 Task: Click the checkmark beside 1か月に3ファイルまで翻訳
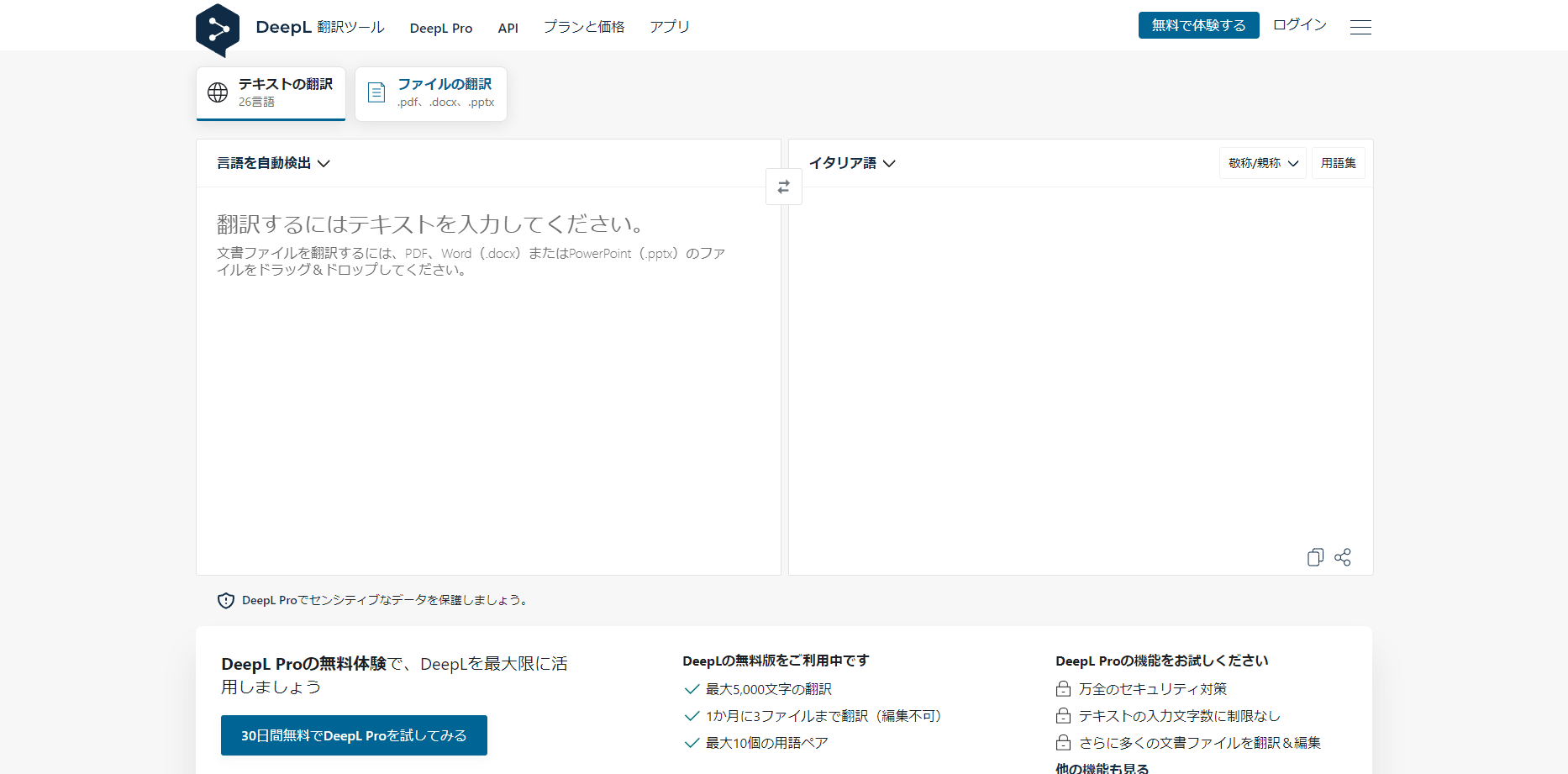coord(692,716)
